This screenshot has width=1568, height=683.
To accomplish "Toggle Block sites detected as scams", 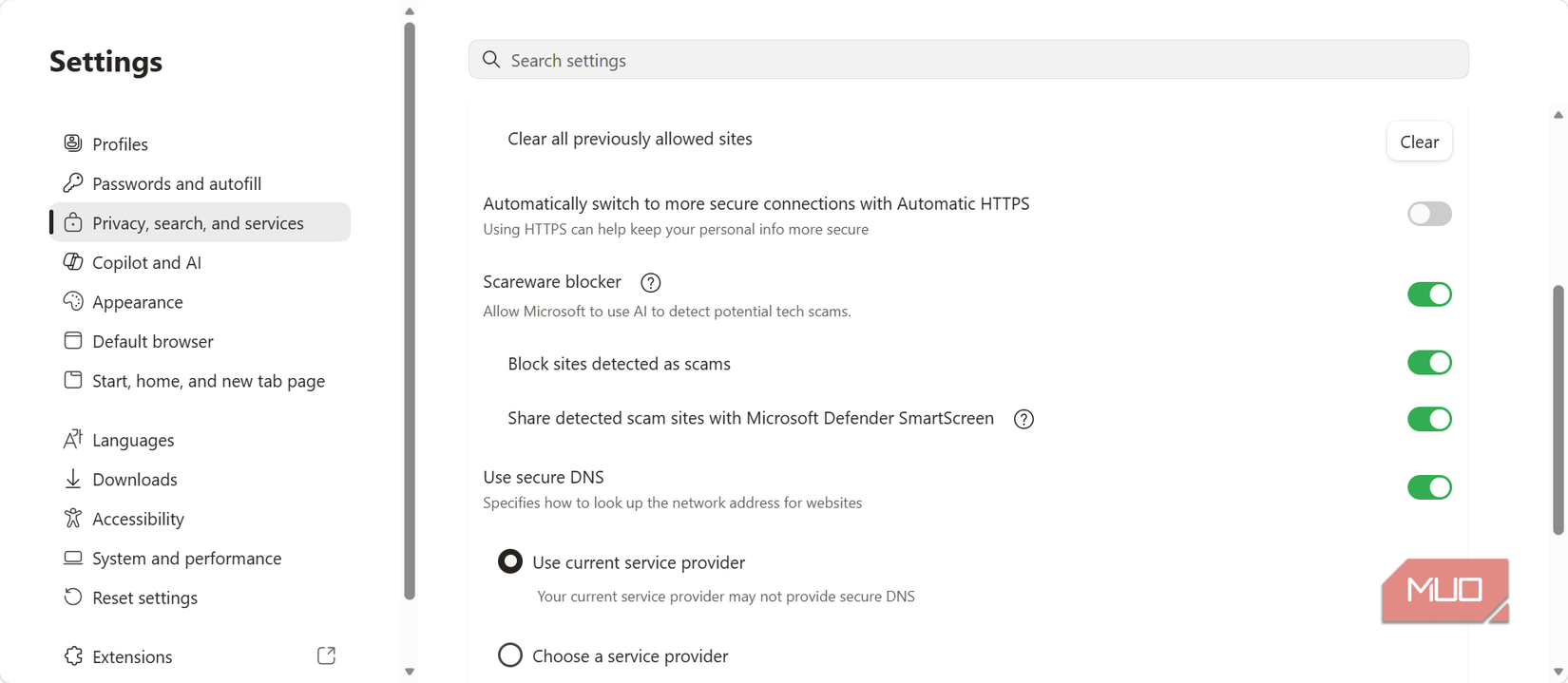I will [x=1429, y=363].
